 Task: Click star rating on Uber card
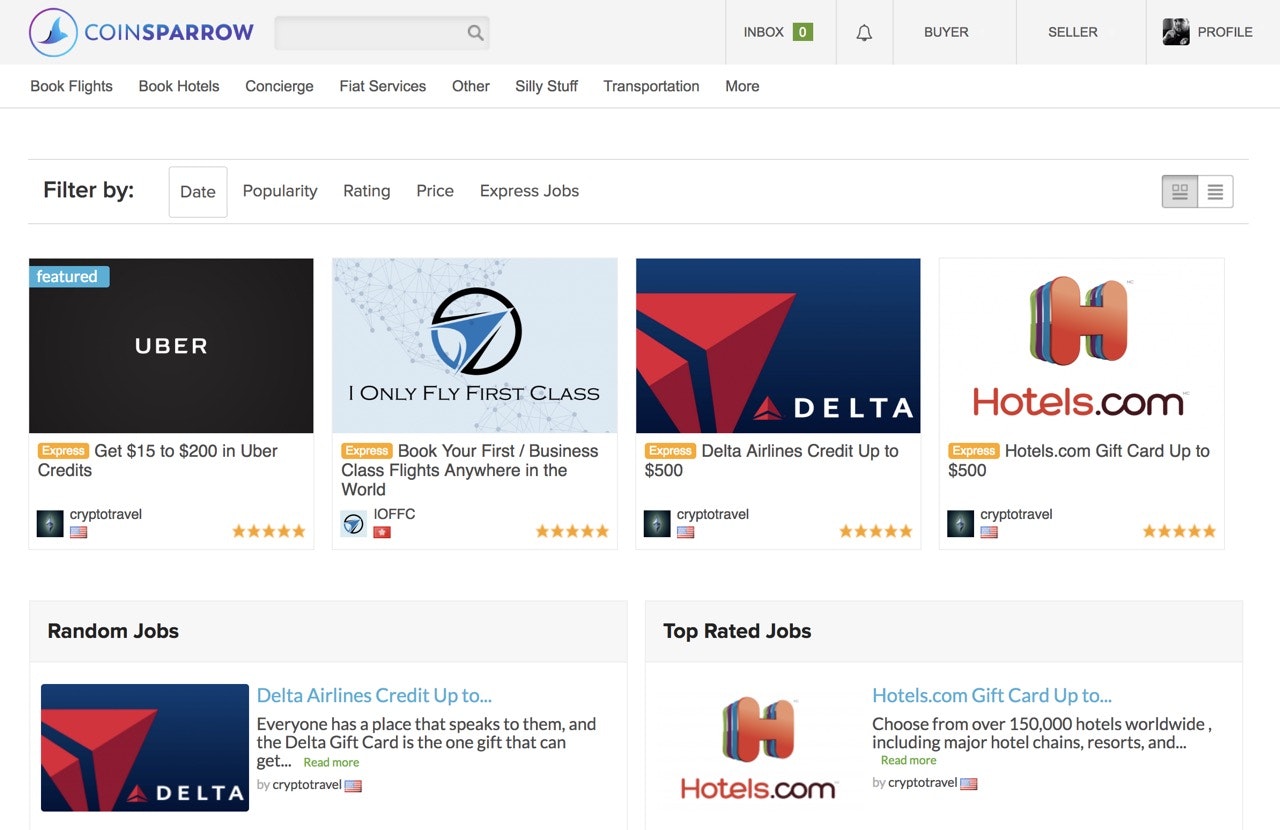click(269, 531)
